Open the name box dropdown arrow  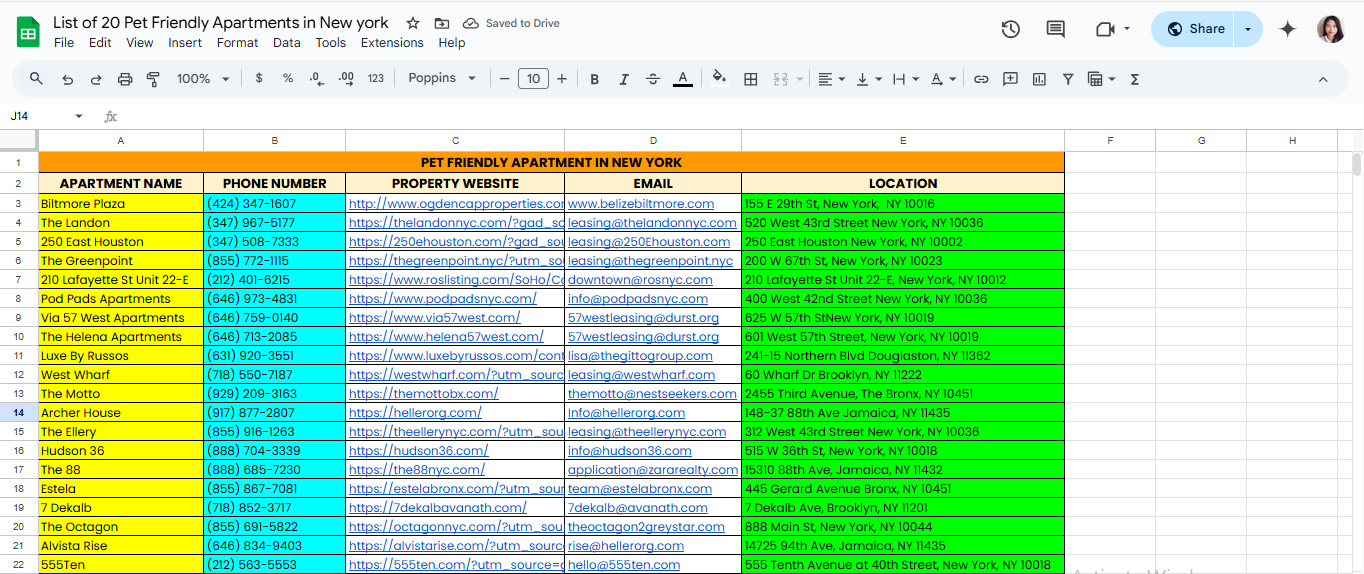(x=79, y=116)
